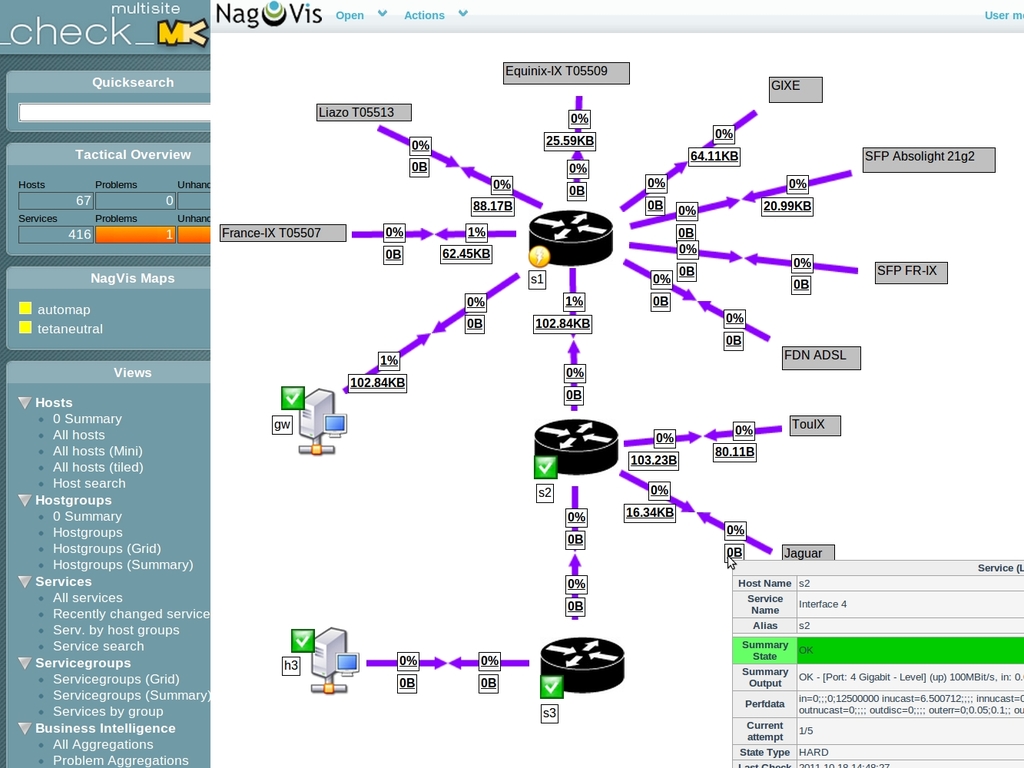Click yellow square icon beside tetaneutral

click(x=25, y=327)
